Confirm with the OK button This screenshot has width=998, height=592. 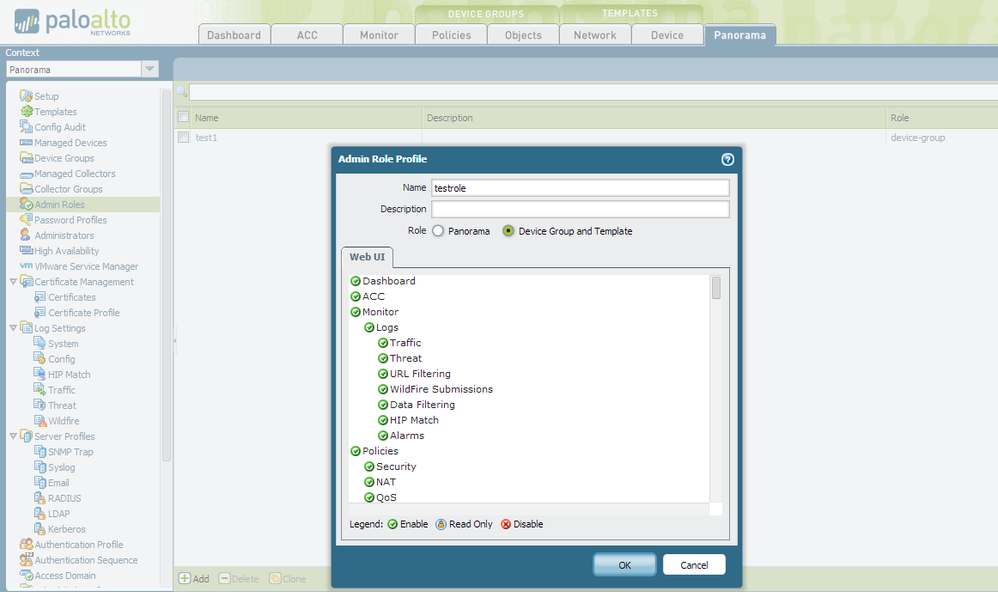pyautogui.click(x=624, y=565)
